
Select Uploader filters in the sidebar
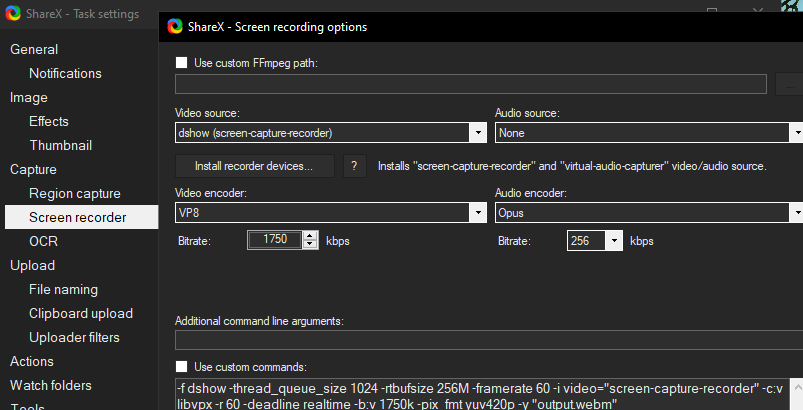[x=74, y=337]
